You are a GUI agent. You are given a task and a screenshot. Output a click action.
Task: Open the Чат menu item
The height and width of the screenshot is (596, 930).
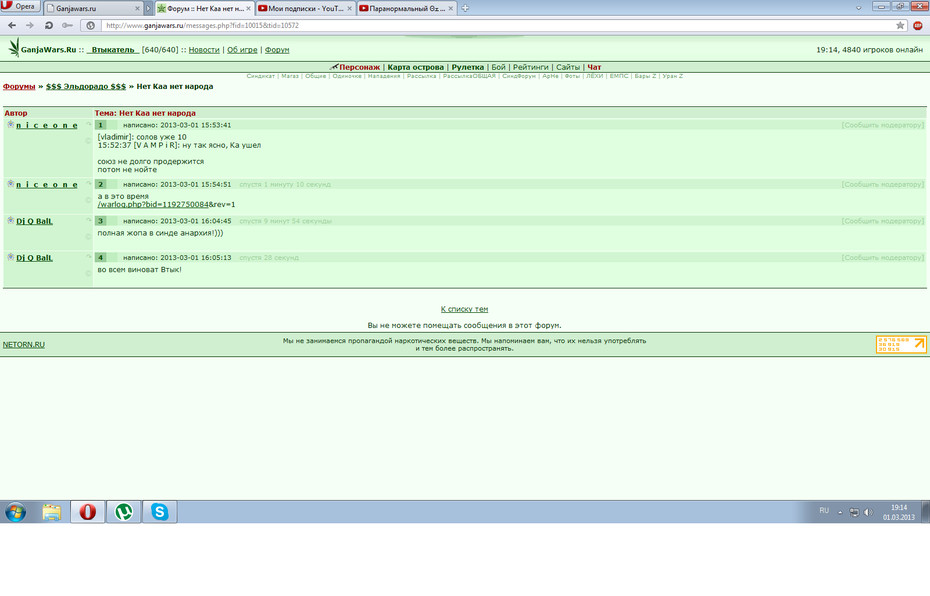594,67
